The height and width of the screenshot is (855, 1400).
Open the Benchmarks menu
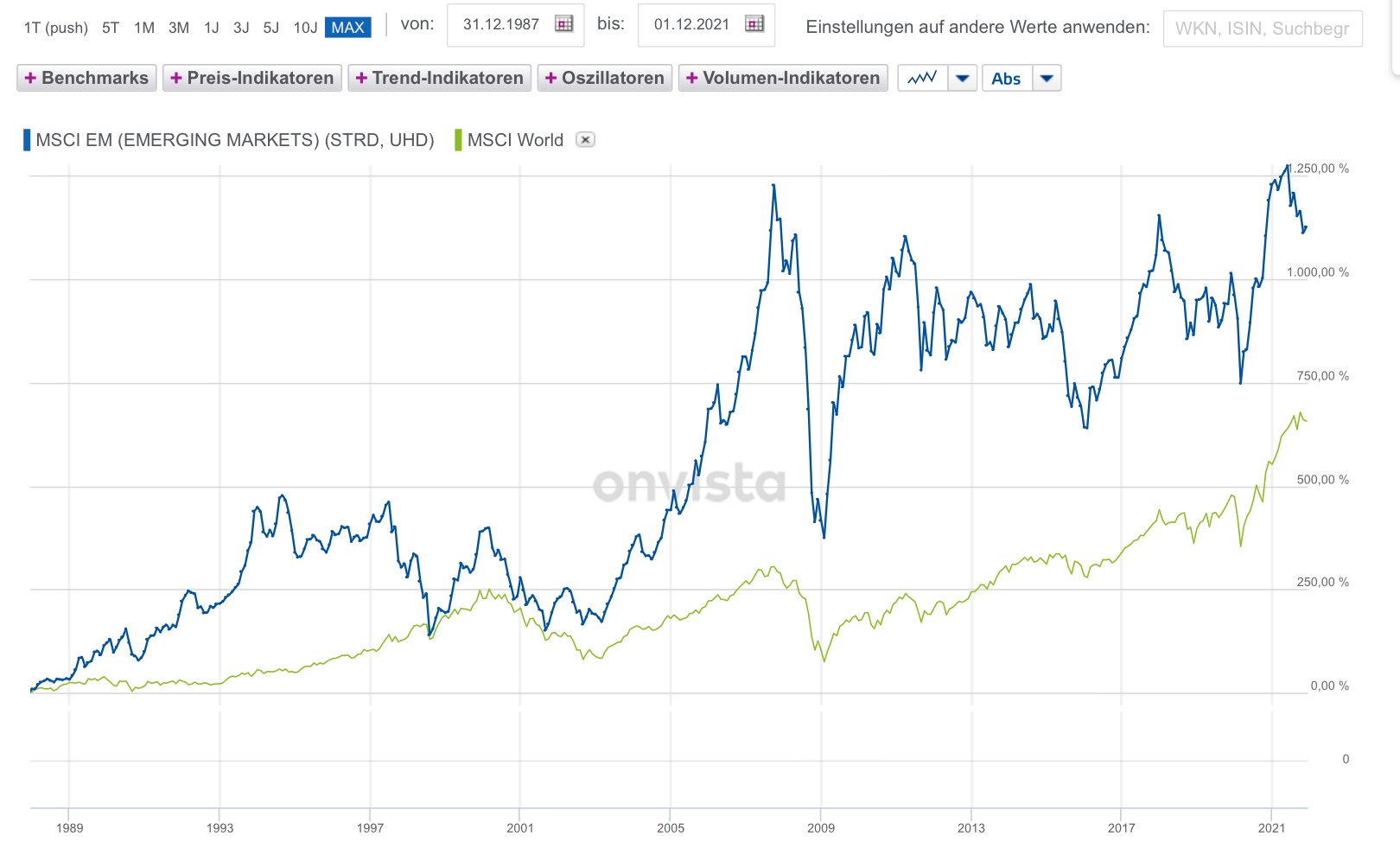[x=86, y=79]
